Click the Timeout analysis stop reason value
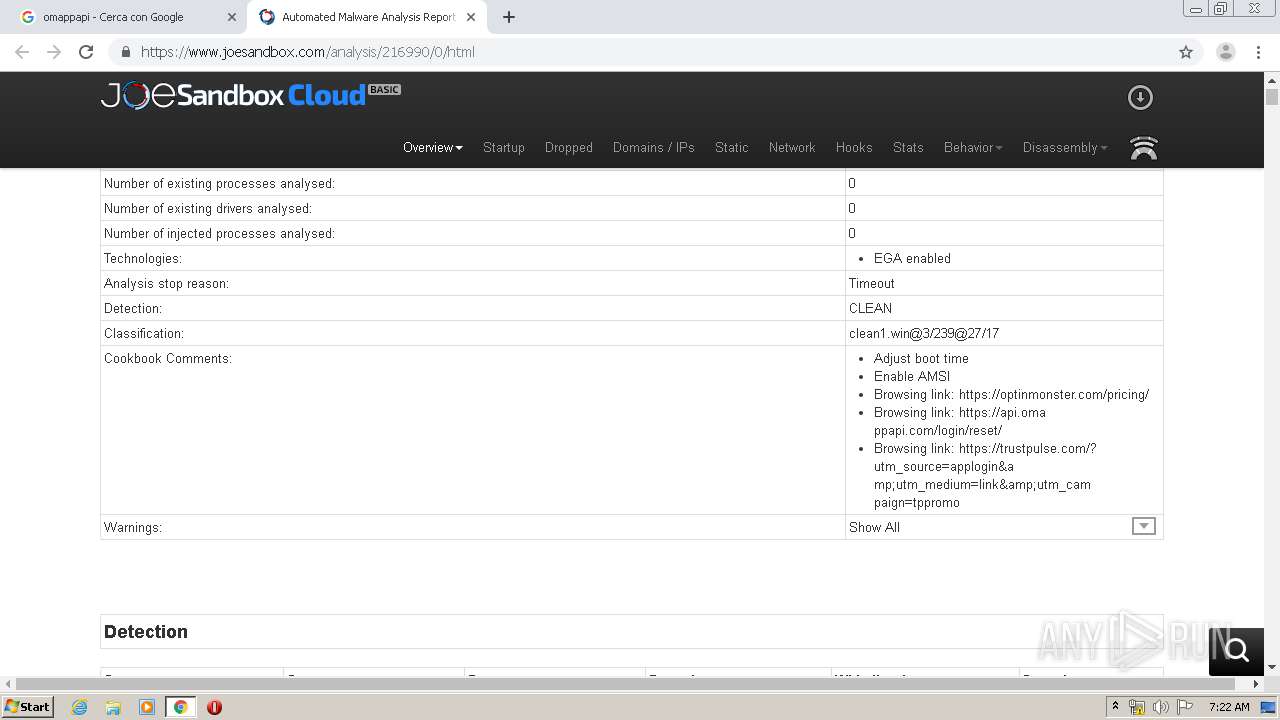This screenshot has width=1280, height=720. coord(872,283)
